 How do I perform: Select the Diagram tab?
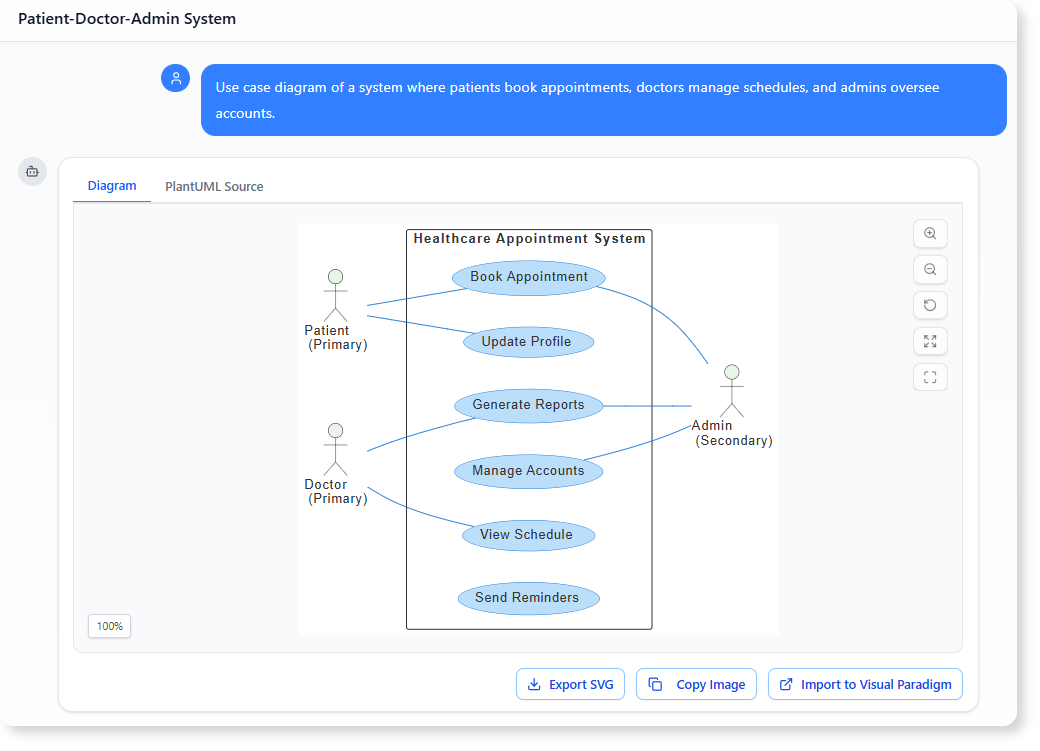pos(112,186)
